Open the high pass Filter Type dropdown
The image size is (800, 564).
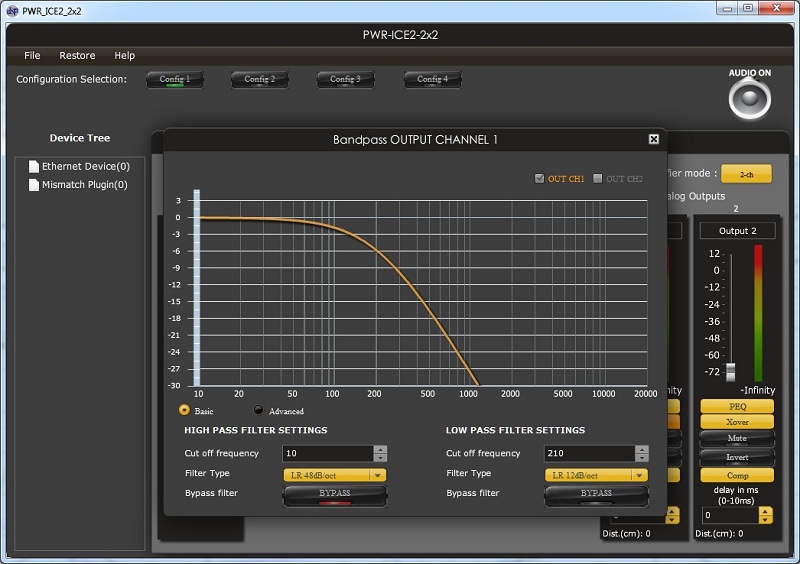335,475
